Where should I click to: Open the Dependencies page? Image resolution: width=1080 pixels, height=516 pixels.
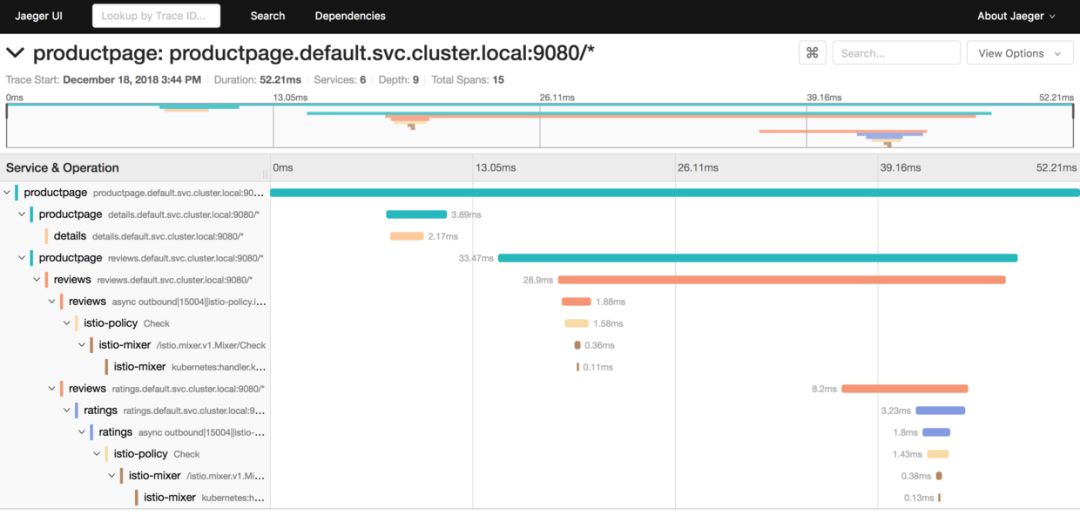tap(350, 16)
